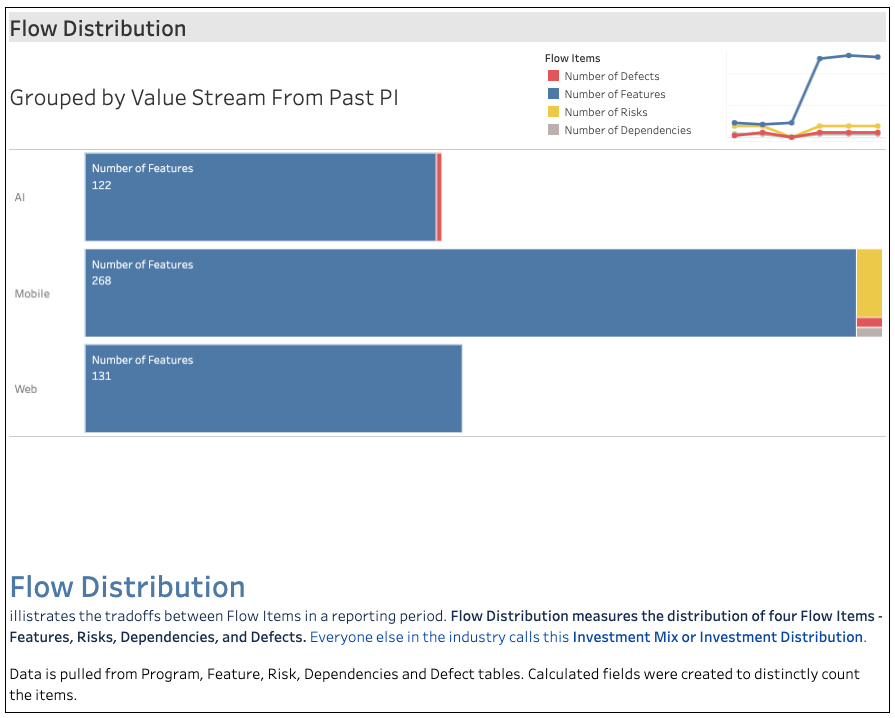The height and width of the screenshot is (718, 895).
Task: Select the yellow Number of Risks legend swatch
Action: point(552,112)
